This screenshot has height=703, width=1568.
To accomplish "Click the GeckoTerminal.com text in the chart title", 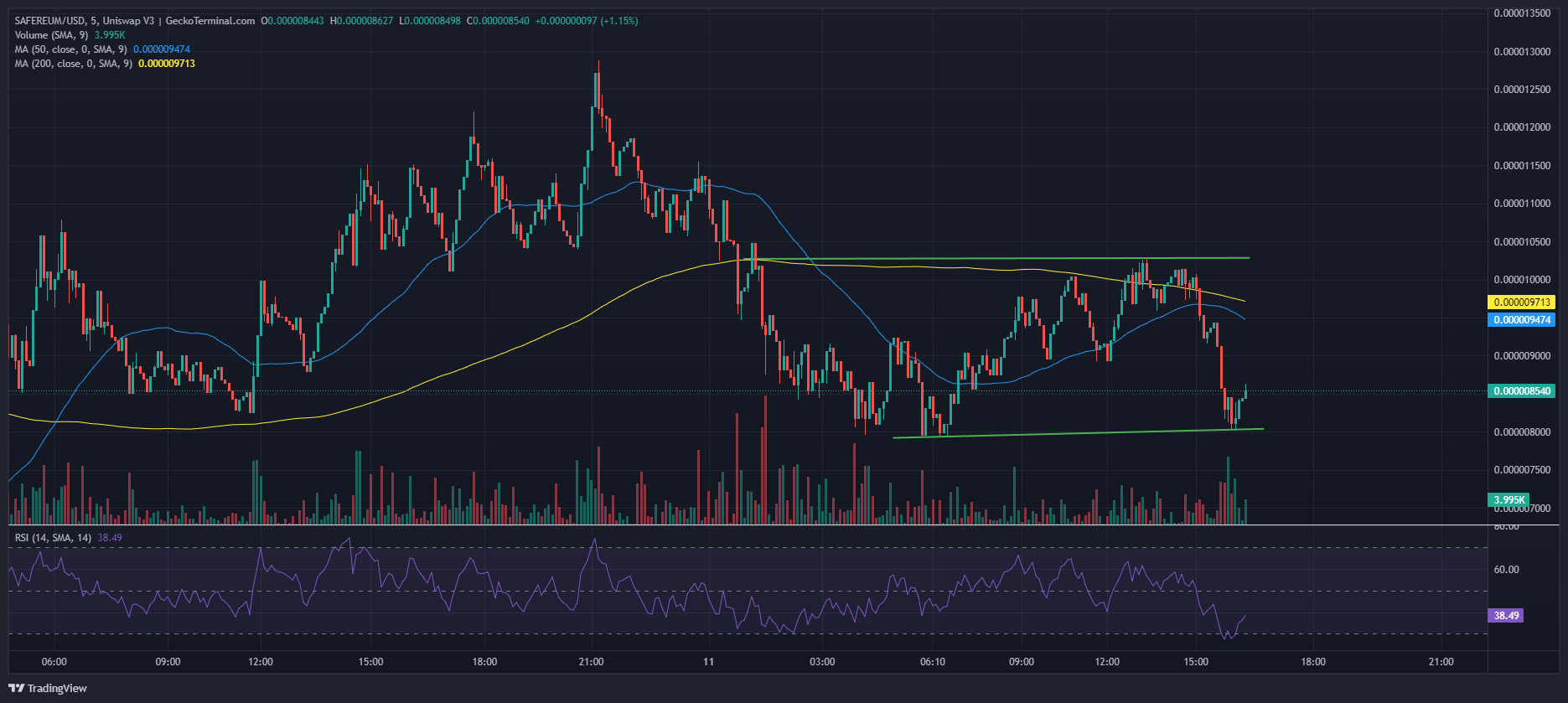I will tap(210, 21).
